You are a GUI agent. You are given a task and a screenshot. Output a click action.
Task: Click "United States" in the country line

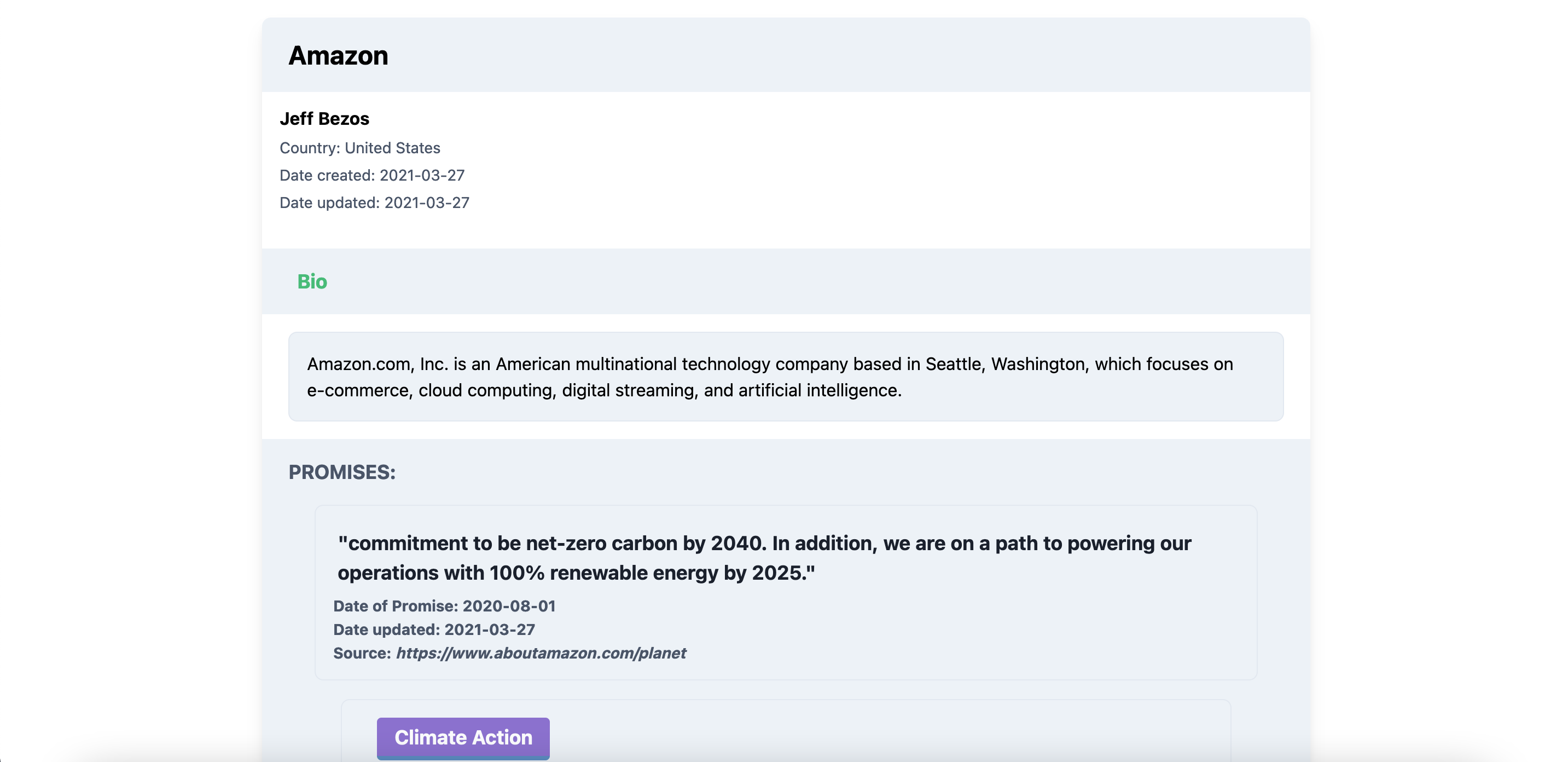click(392, 148)
